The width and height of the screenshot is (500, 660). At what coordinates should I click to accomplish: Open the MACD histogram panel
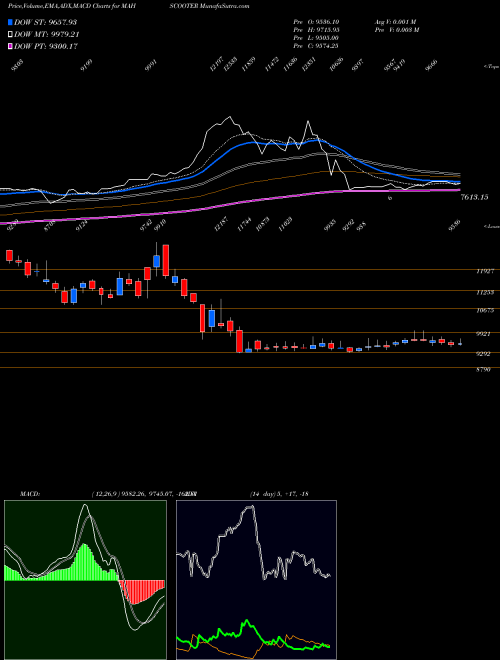pyautogui.click(x=85, y=580)
